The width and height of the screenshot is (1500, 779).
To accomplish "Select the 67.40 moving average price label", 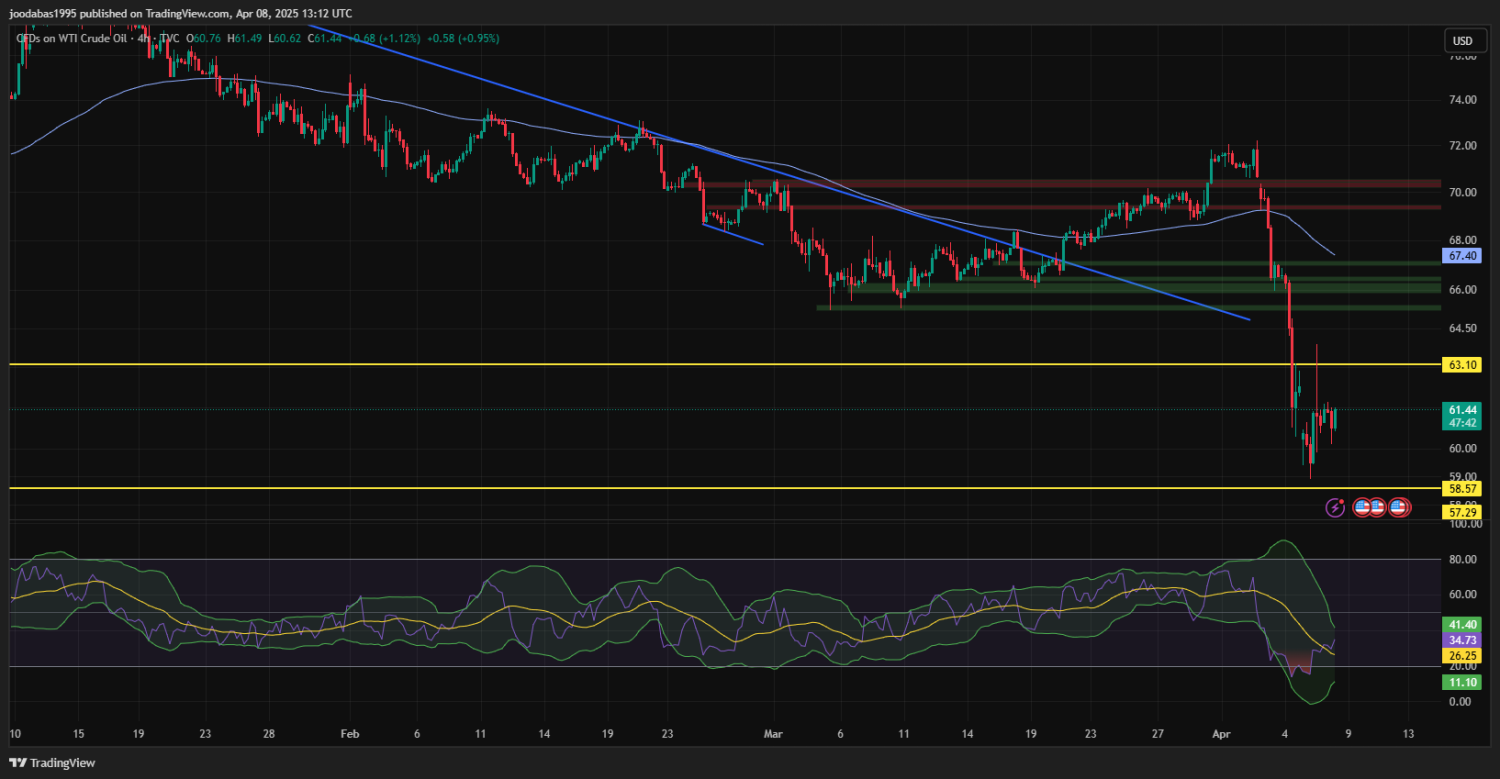I will point(1462,256).
